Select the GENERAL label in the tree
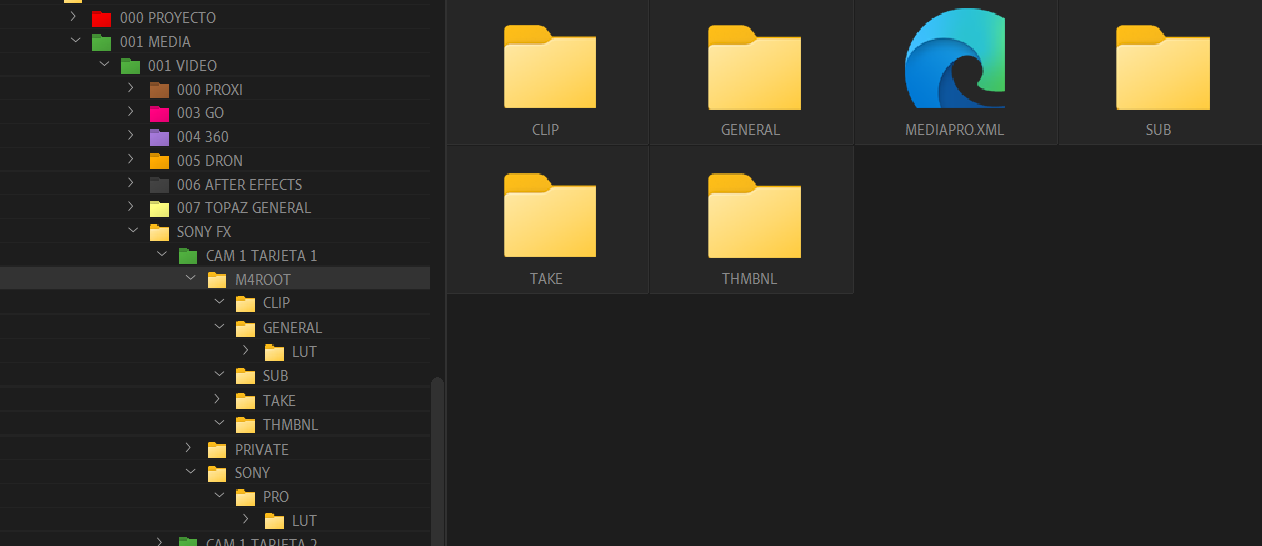Image resolution: width=1262 pixels, height=546 pixels. point(292,328)
